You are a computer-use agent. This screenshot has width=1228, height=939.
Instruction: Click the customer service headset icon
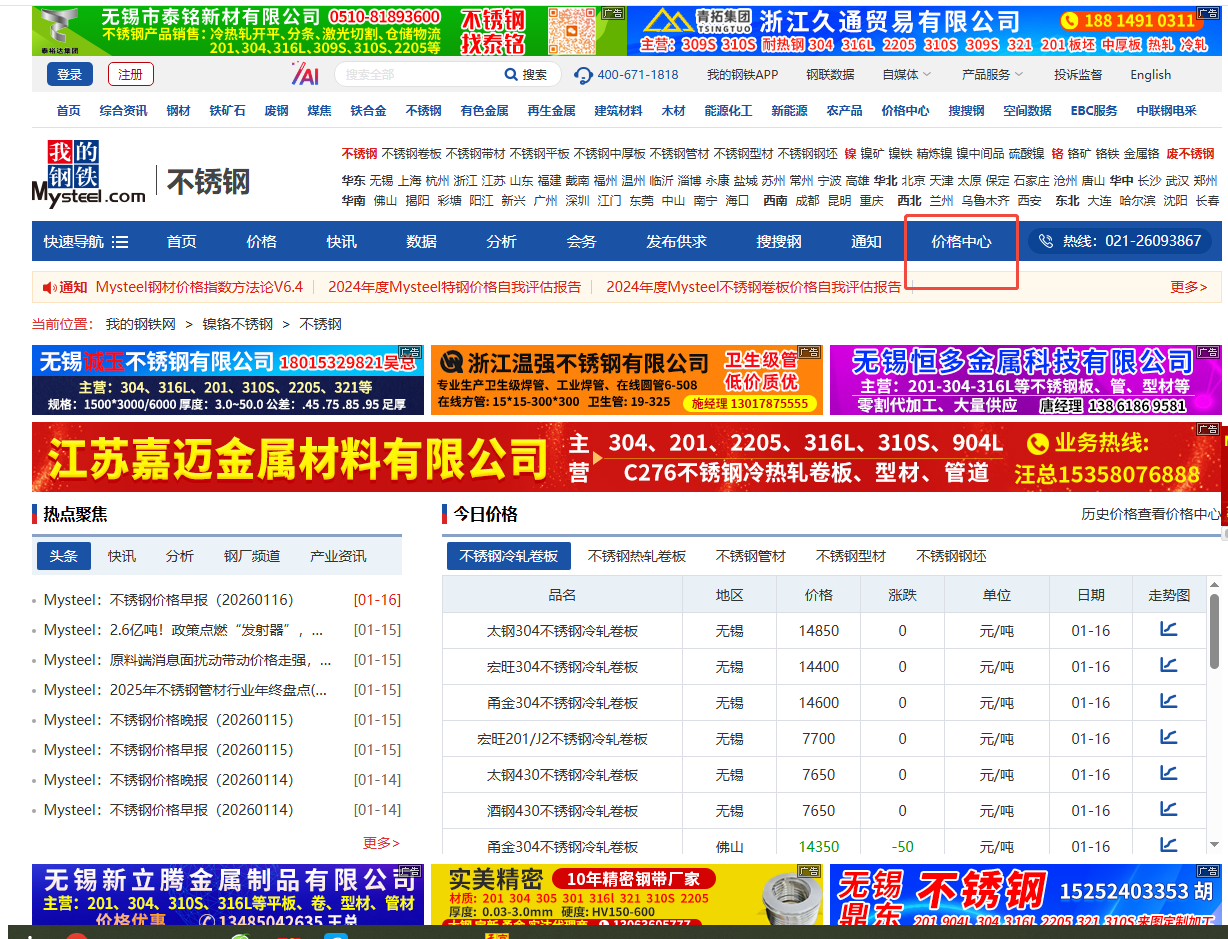[x=583, y=75]
